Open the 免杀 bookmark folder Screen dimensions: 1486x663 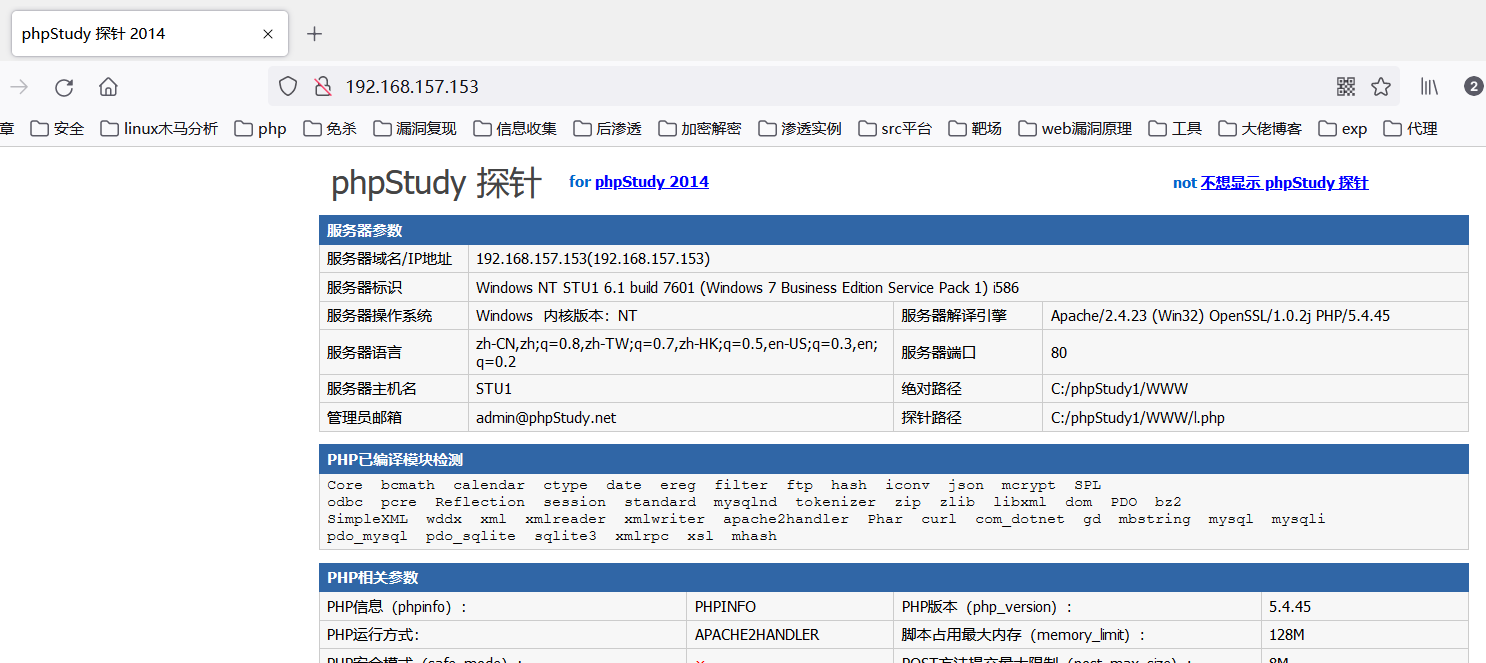tap(329, 129)
